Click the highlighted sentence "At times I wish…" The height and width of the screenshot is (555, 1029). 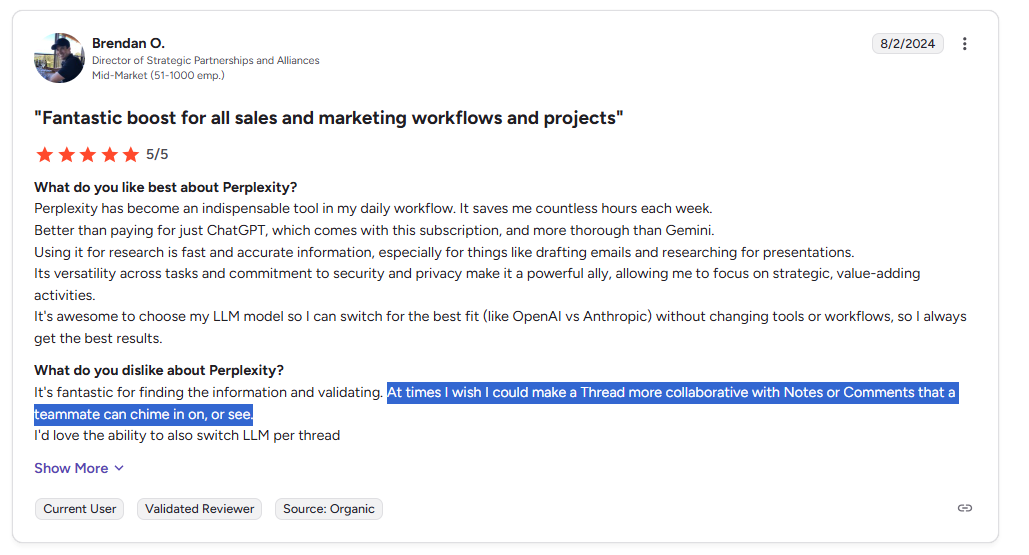coord(496,403)
